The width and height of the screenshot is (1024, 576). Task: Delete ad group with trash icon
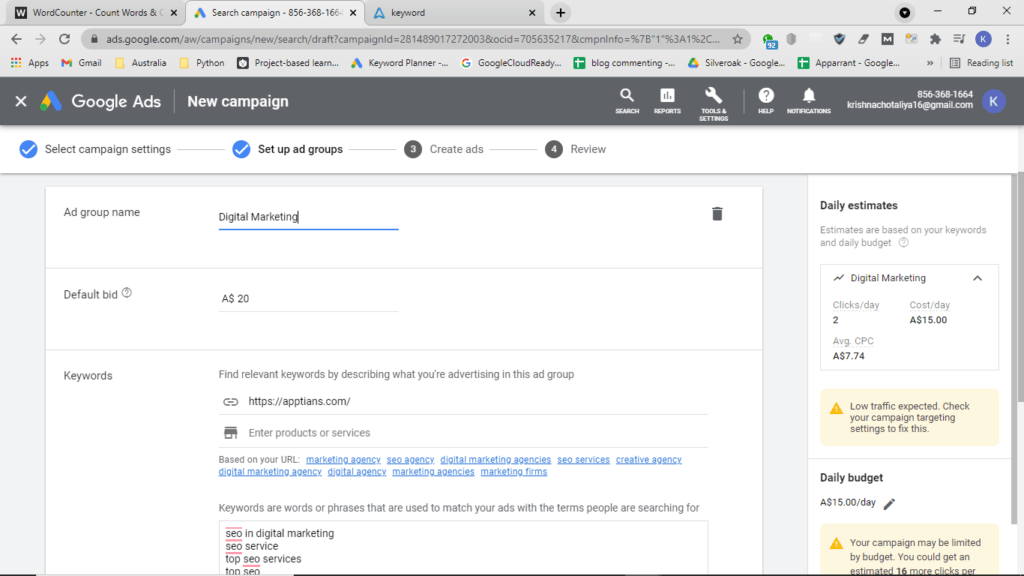pos(716,214)
